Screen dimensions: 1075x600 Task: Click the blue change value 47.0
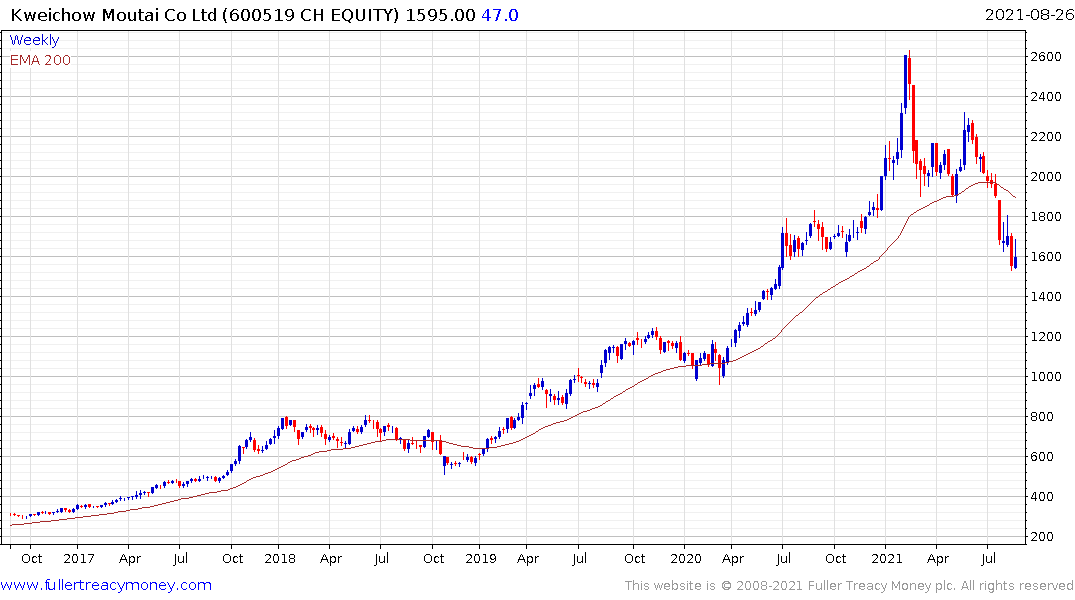pos(500,15)
